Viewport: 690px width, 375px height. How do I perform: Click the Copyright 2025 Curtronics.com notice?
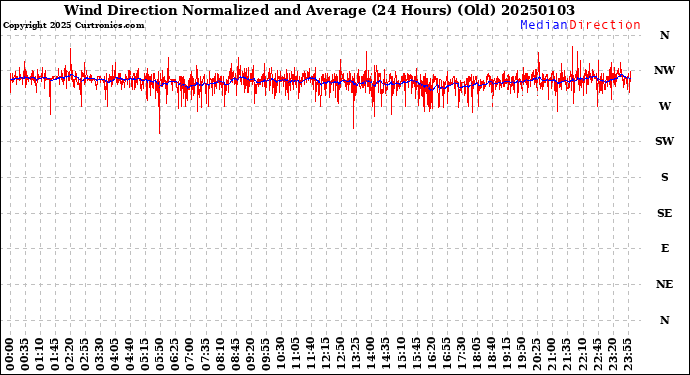73,25
